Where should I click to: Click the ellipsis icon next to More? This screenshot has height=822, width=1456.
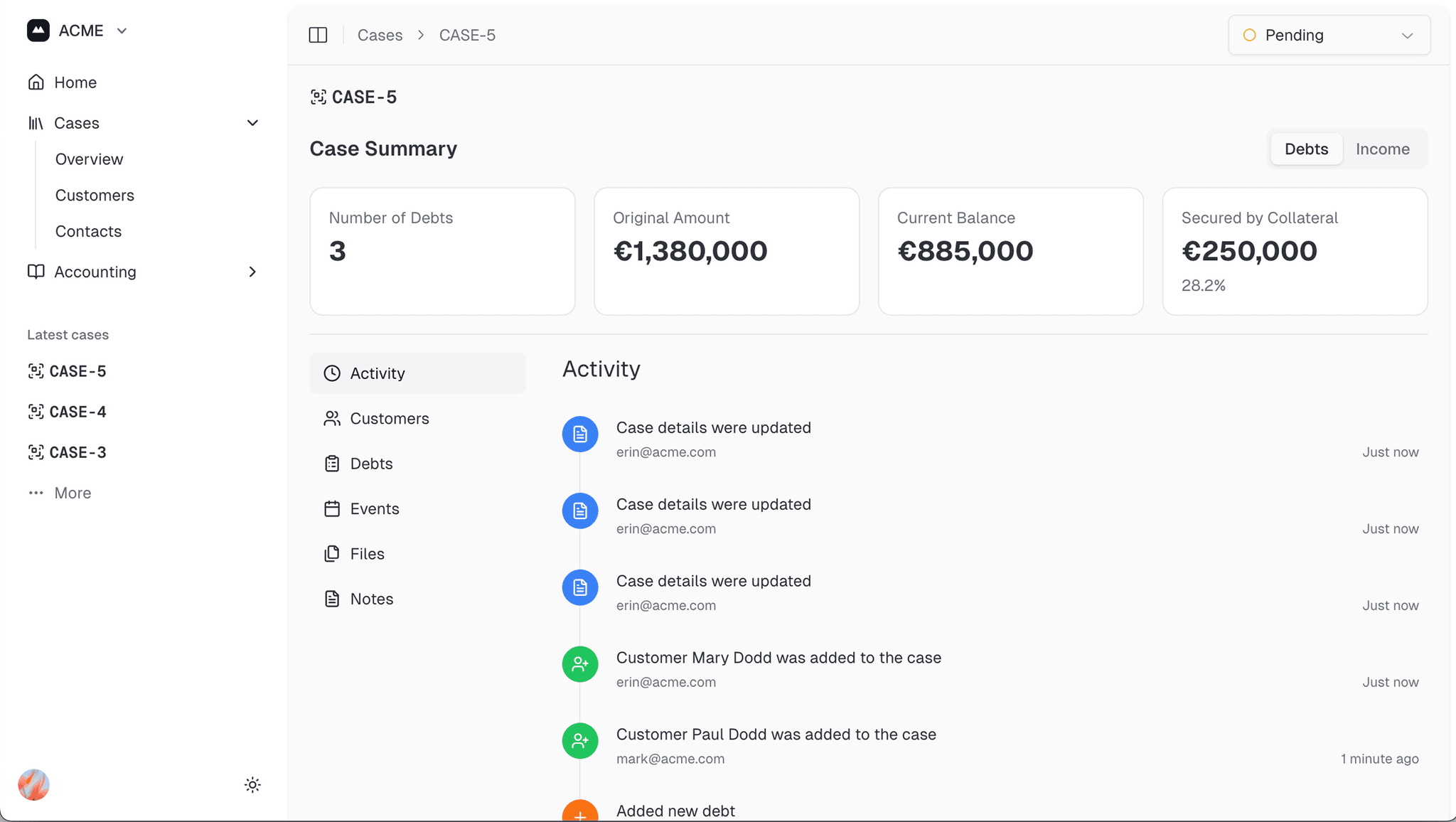tap(36, 493)
